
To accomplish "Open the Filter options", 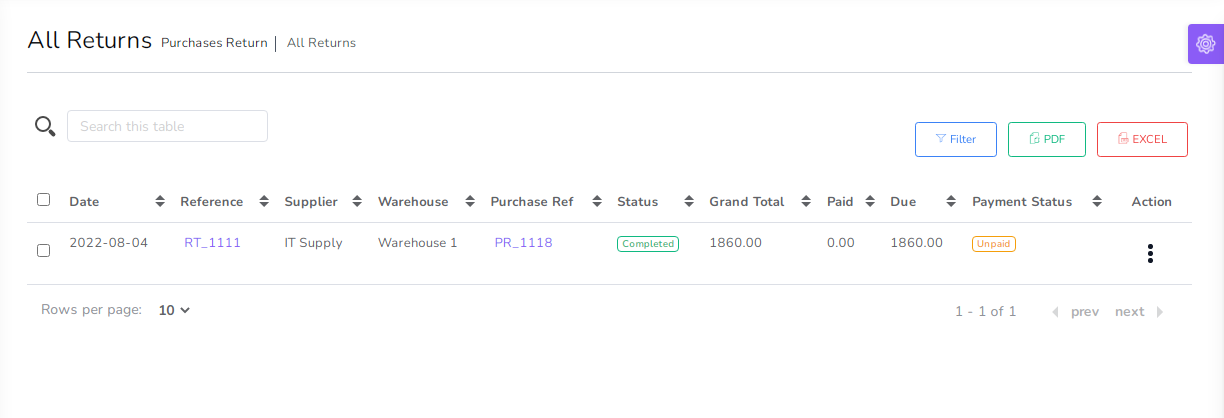I will click(955, 140).
